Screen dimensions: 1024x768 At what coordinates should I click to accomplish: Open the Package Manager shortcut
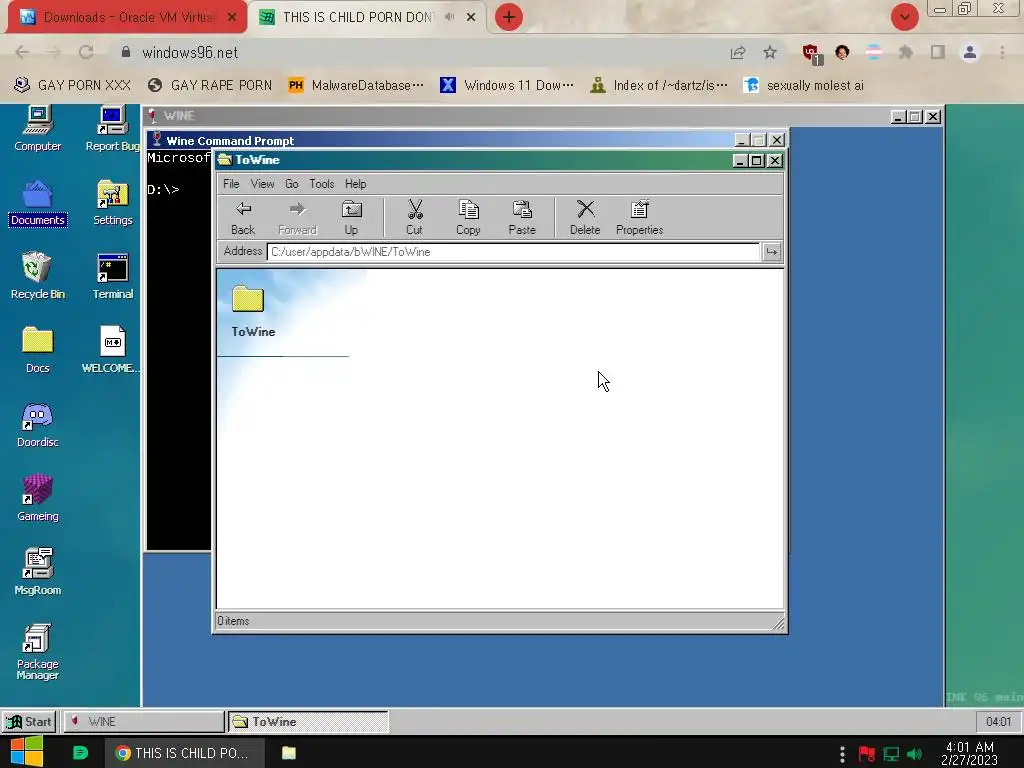pyautogui.click(x=38, y=652)
